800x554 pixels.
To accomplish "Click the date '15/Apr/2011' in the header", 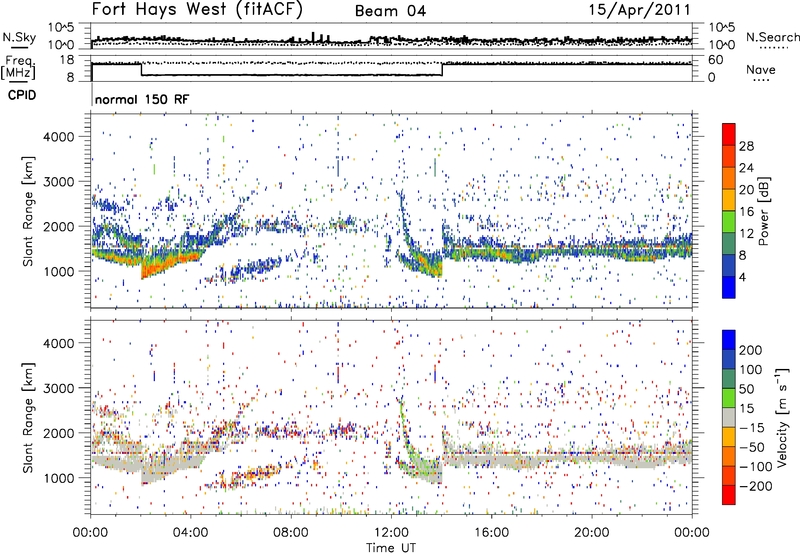I will (640, 10).
